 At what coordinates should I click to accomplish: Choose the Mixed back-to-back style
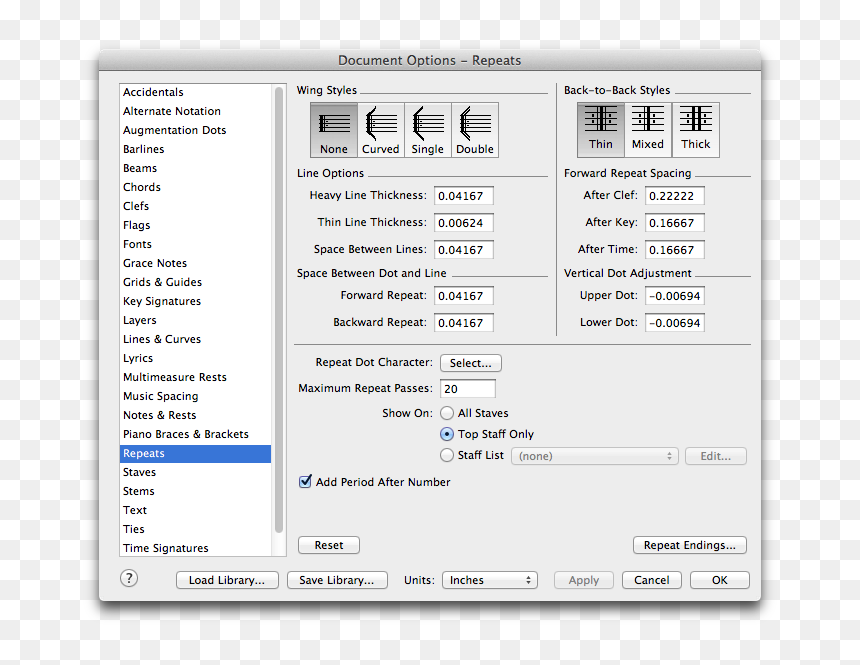point(648,130)
